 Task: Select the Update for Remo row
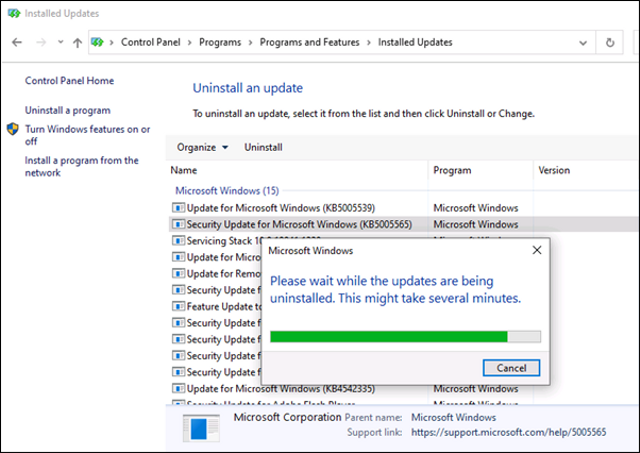click(x=224, y=273)
